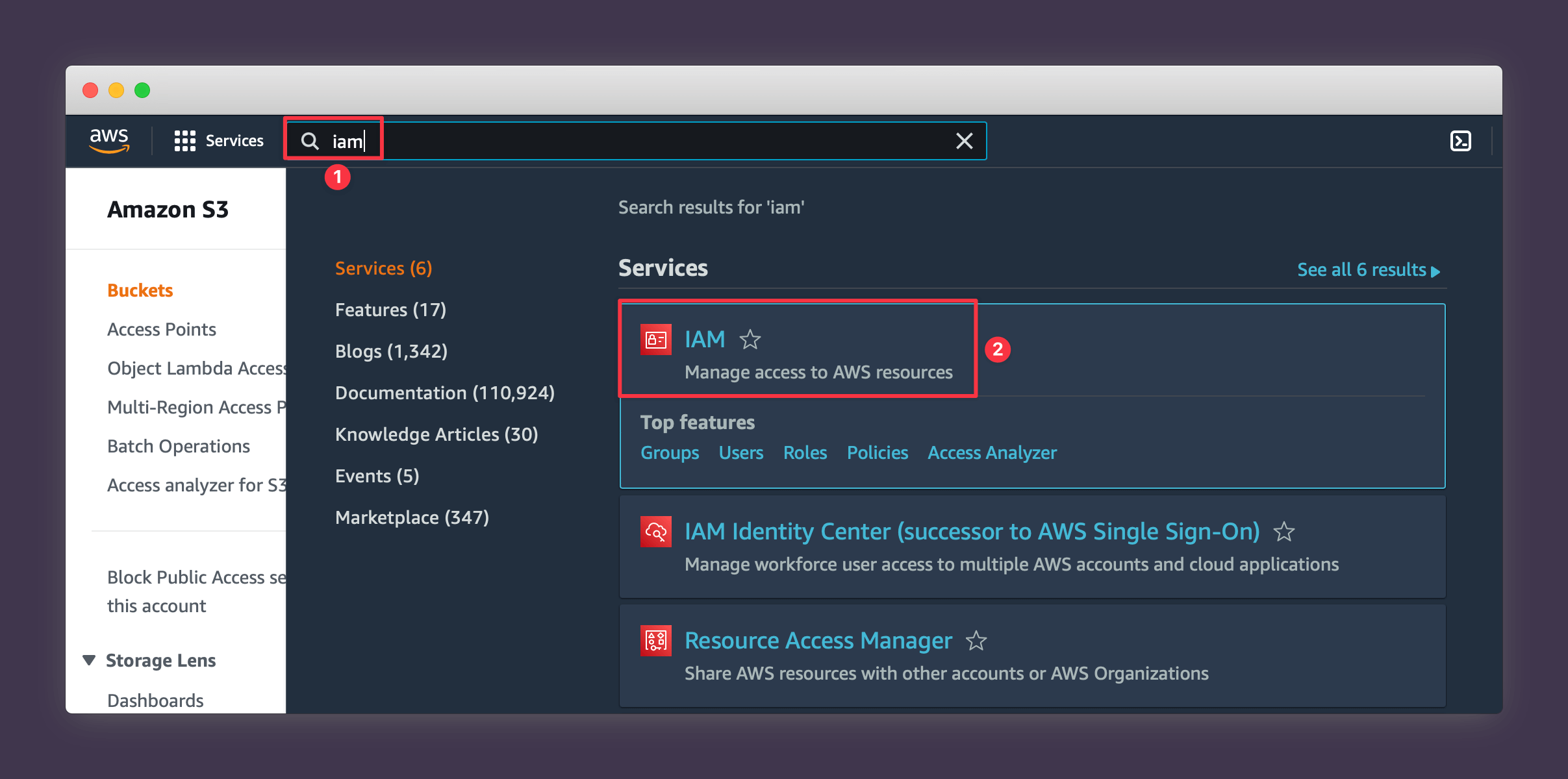The image size is (1568, 779).
Task: Favorite Resource Access Manager with star
Action: 976,641
